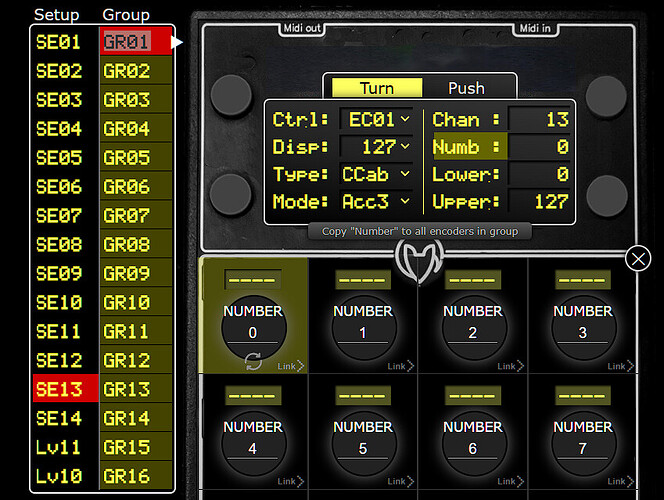
Task: Click the Midi out indicator label
Action: pyautogui.click(x=302, y=28)
